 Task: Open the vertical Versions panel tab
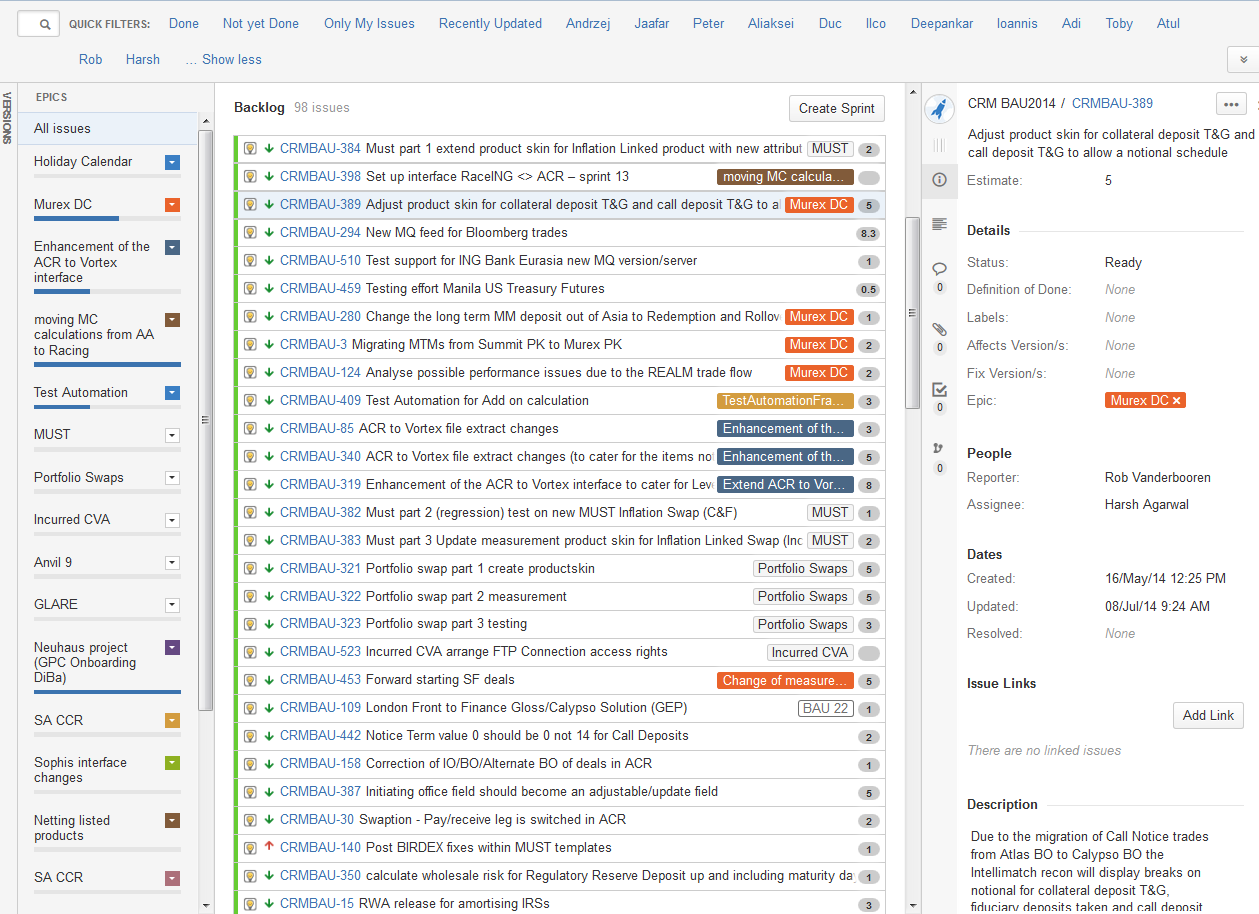point(7,118)
